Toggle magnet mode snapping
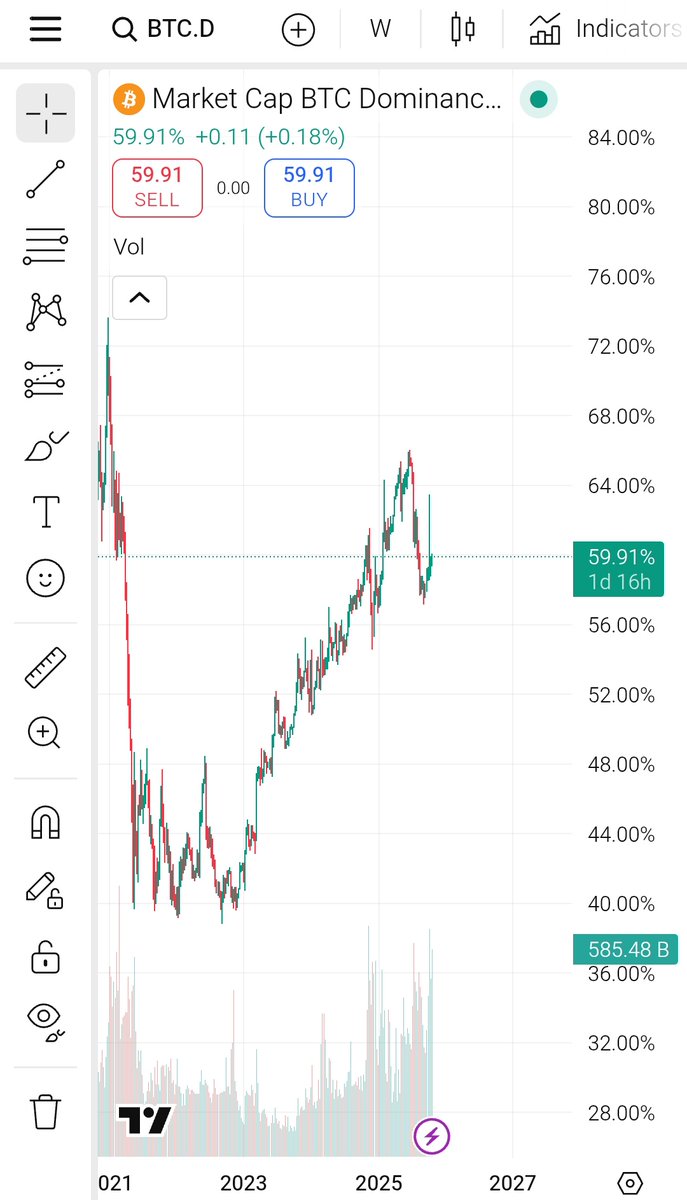This screenshot has width=687, height=1200. 46,822
